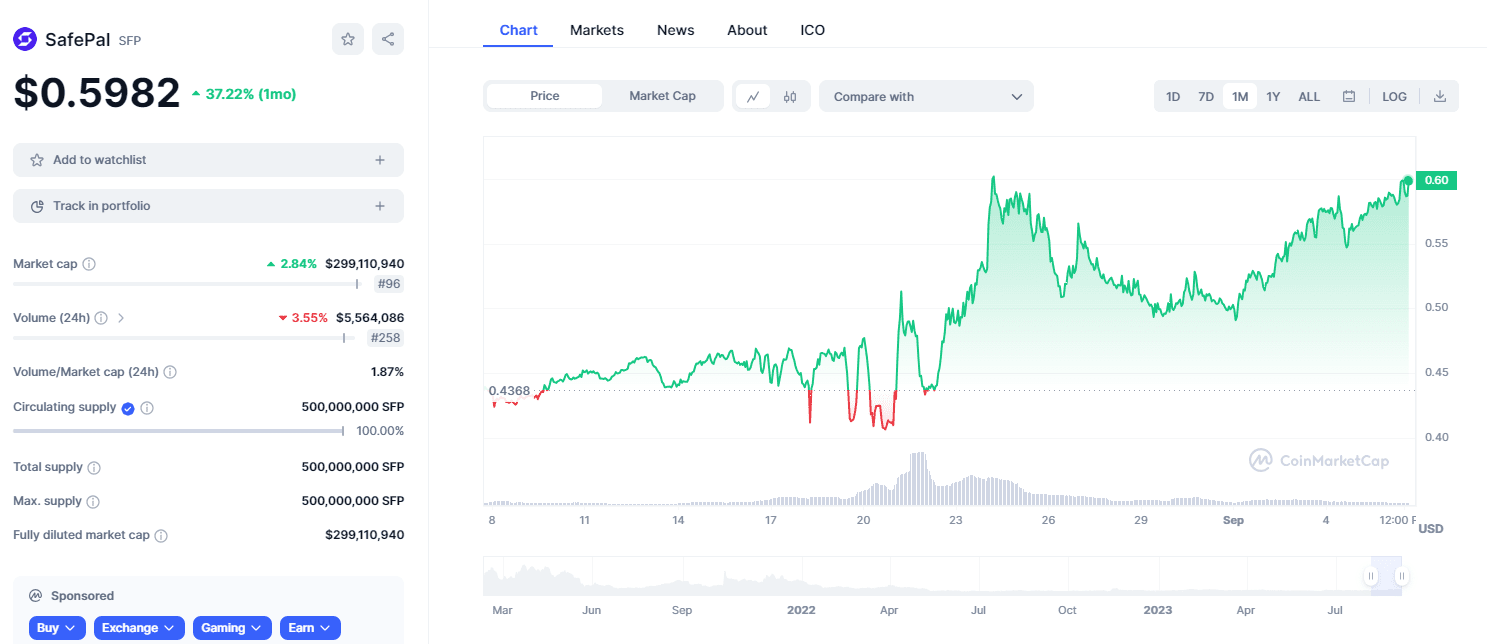Image resolution: width=1487 pixels, height=644 pixels.
Task: Open the News tab
Action: [675, 30]
